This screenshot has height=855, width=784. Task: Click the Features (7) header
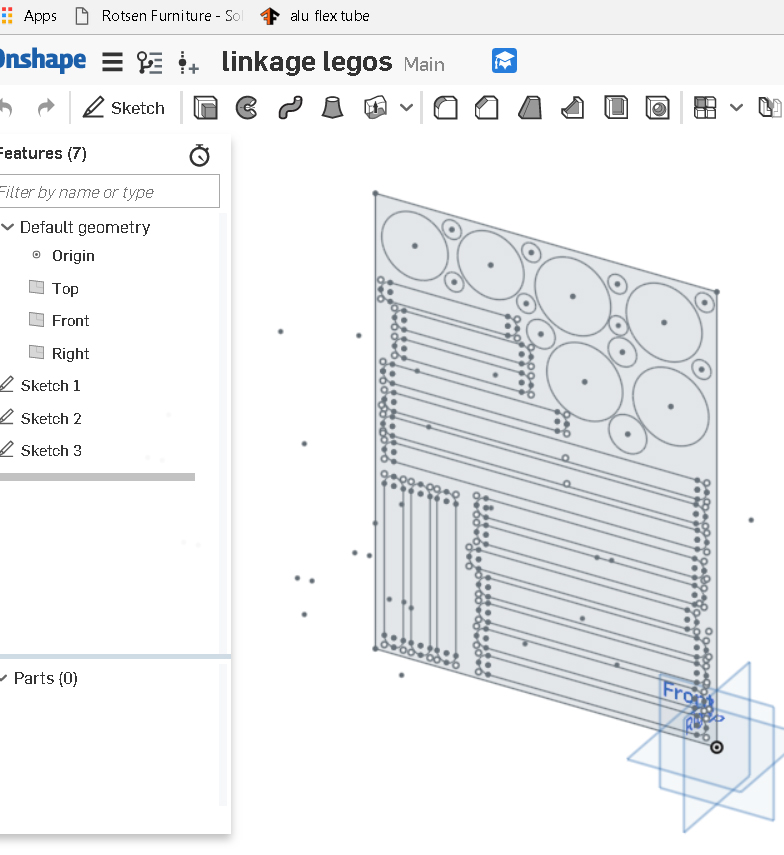coord(43,153)
